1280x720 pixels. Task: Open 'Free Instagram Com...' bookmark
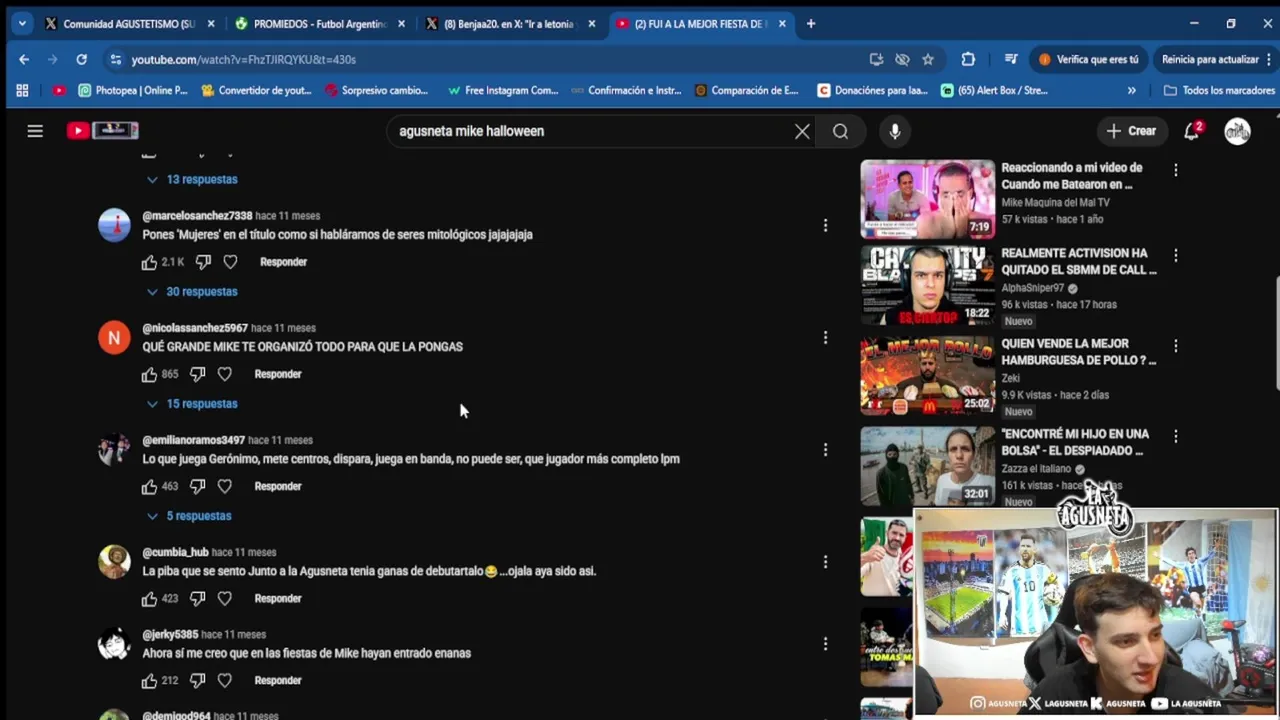coord(503,90)
